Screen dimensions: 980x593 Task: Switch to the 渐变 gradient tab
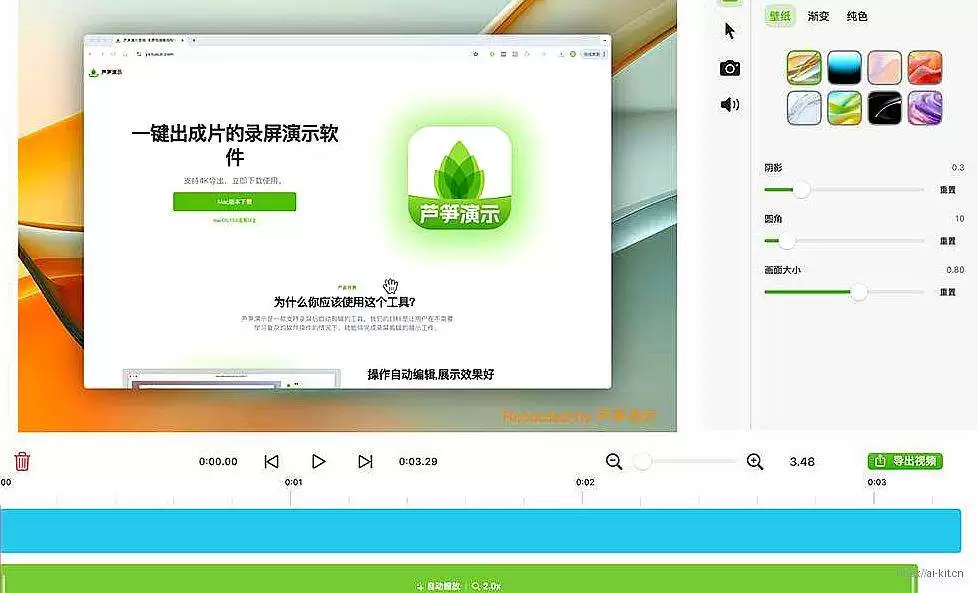[818, 16]
